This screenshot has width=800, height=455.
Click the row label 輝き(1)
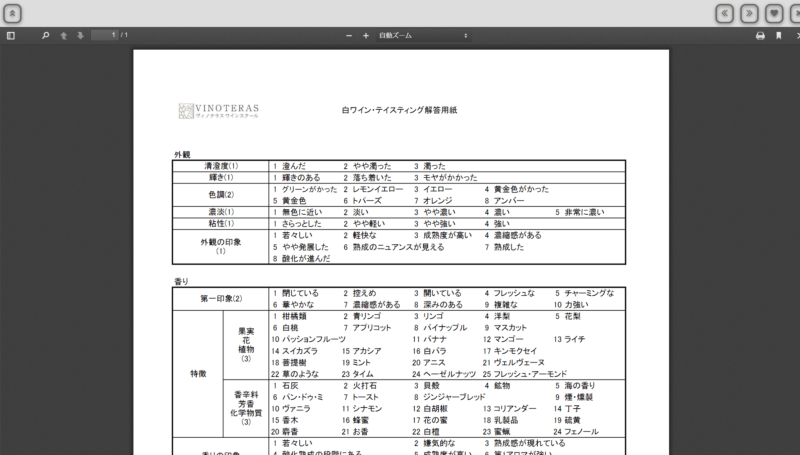click(221, 178)
